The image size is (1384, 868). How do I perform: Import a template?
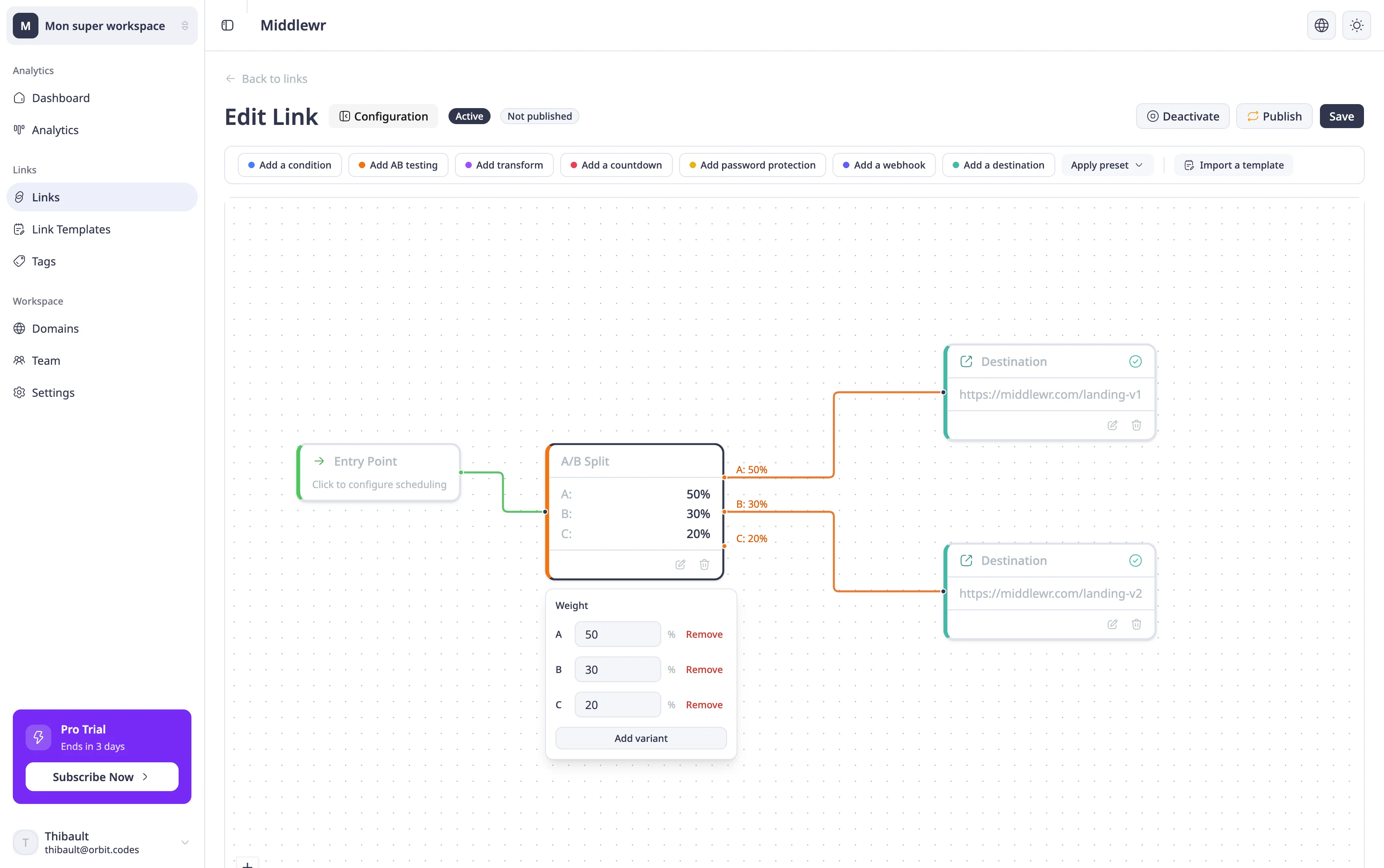click(x=1233, y=165)
